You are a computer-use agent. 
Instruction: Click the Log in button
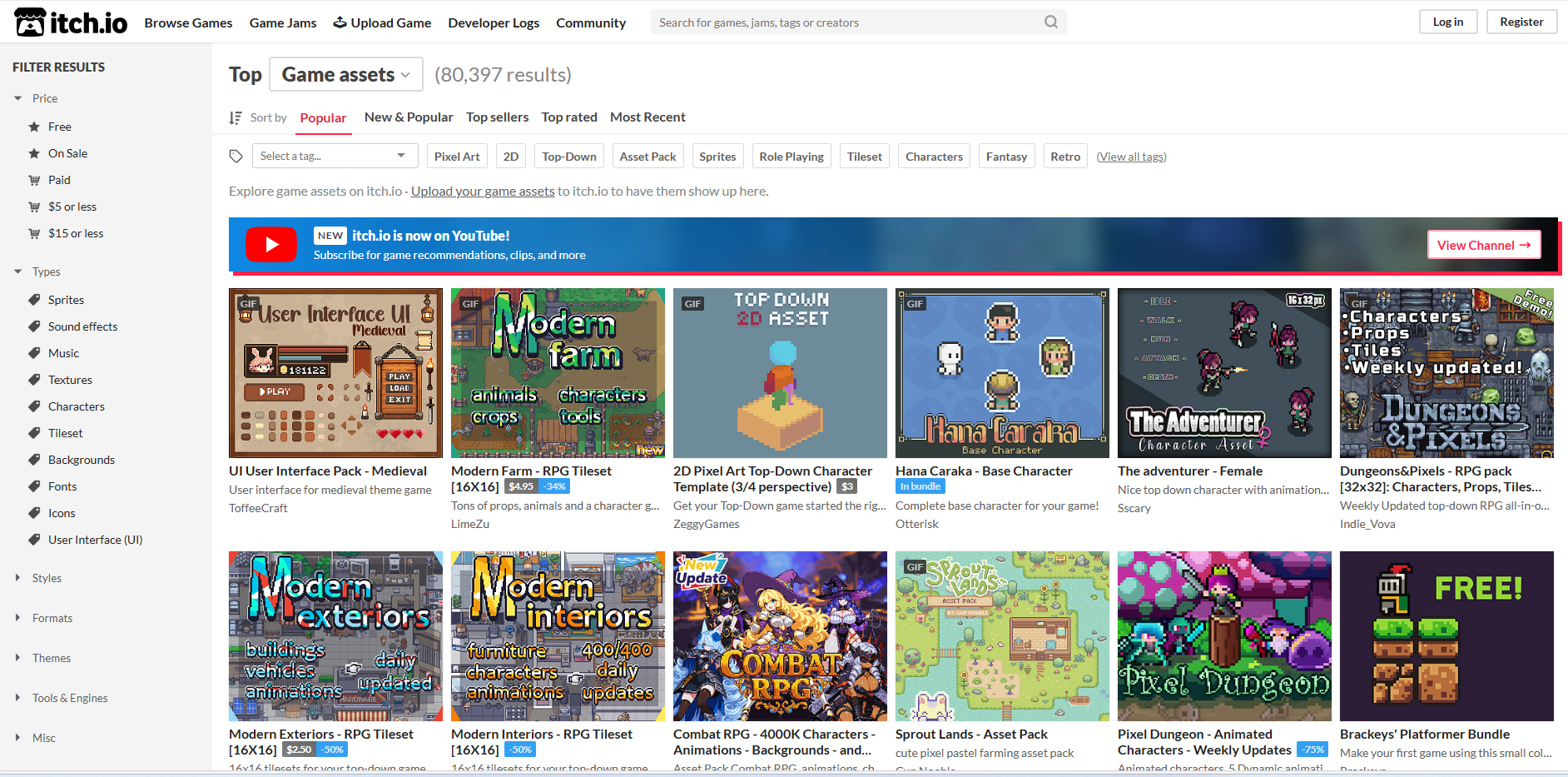1448,22
